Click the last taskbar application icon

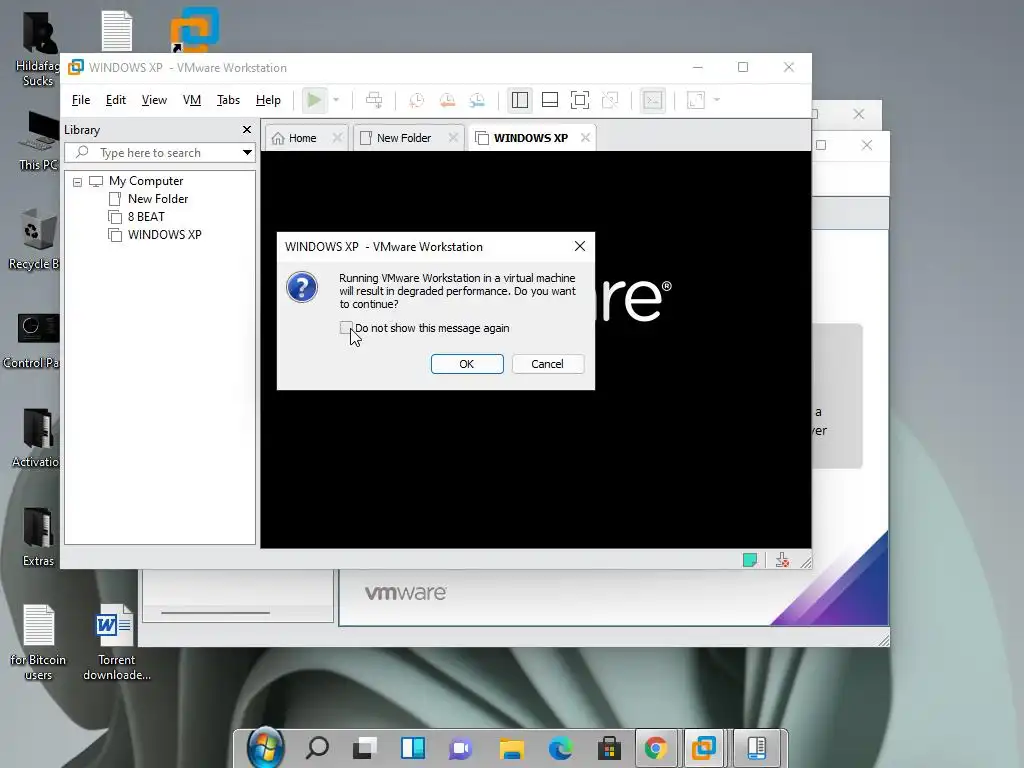[x=757, y=748]
